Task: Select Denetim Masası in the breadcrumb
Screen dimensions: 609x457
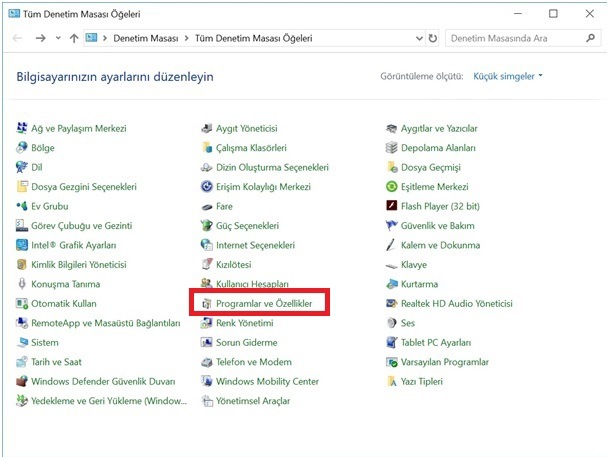Action: tap(146, 38)
